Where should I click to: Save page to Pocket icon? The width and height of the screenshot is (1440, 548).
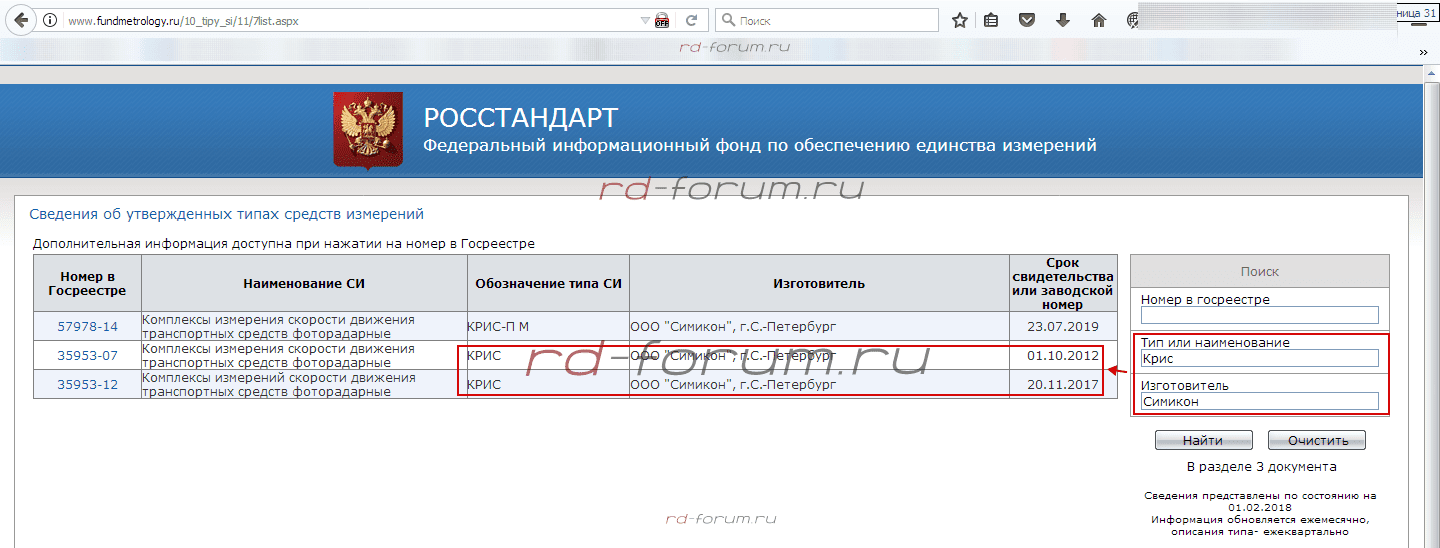click(x=1027, y=20)
